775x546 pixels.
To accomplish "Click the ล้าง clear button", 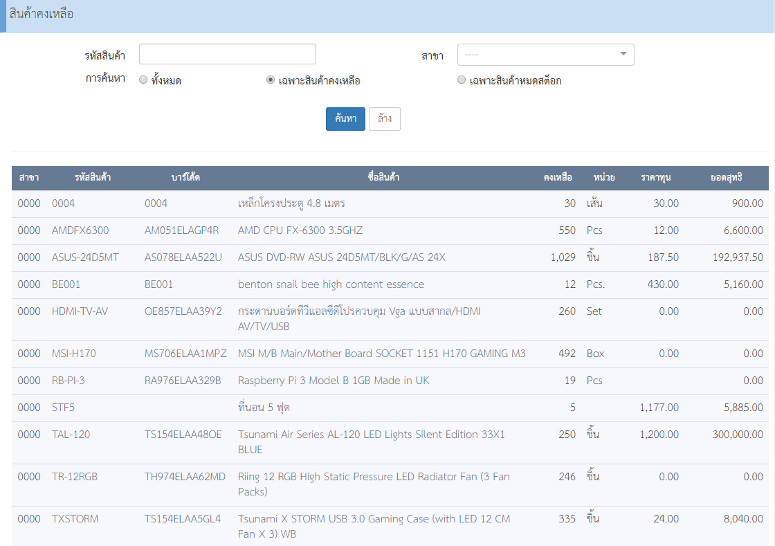I will pos(385,119).
